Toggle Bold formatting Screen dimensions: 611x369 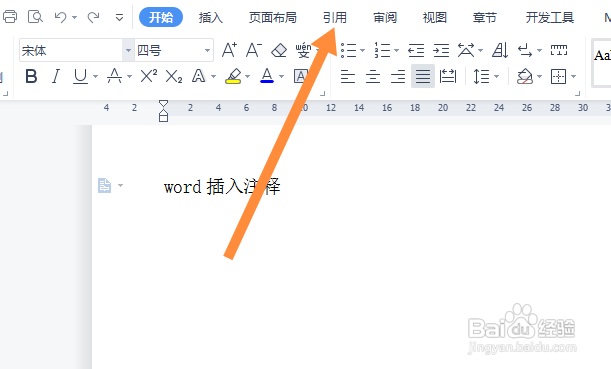31,76
